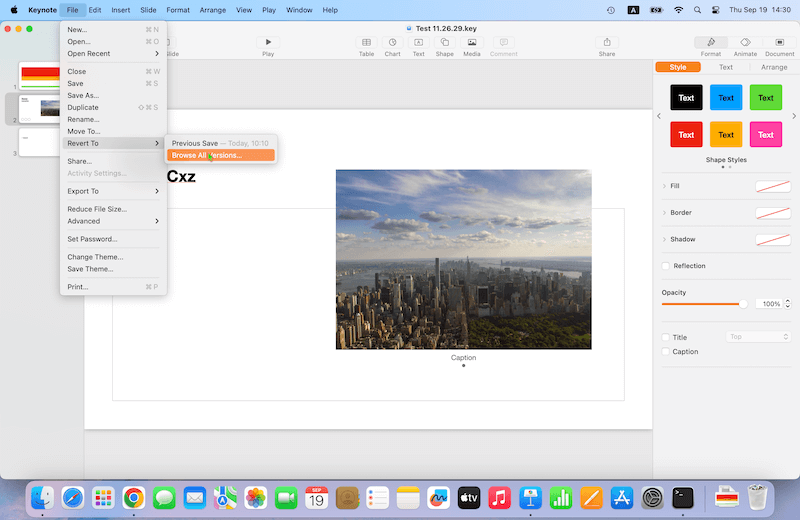Viewport: 800px width, 520px height.
Task: Enable the Reflection checkbox
Action: click(667, 266)
